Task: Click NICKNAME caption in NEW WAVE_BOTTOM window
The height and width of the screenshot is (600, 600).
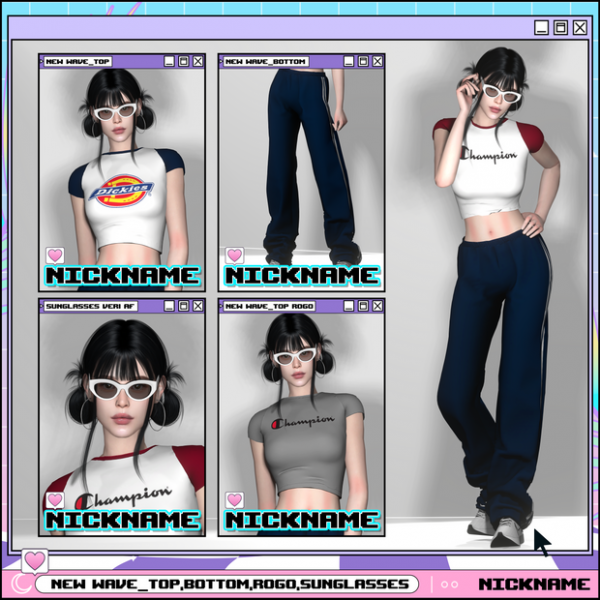Action: [302, 276]
